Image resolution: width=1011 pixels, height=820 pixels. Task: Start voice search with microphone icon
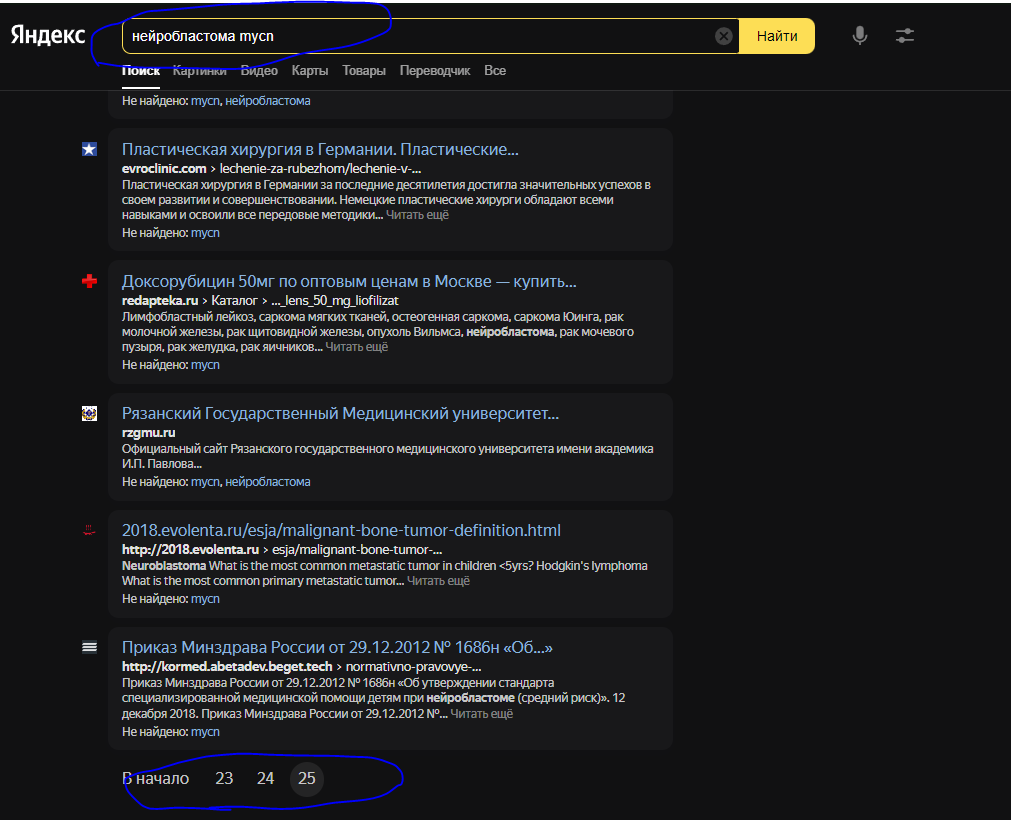859,35
